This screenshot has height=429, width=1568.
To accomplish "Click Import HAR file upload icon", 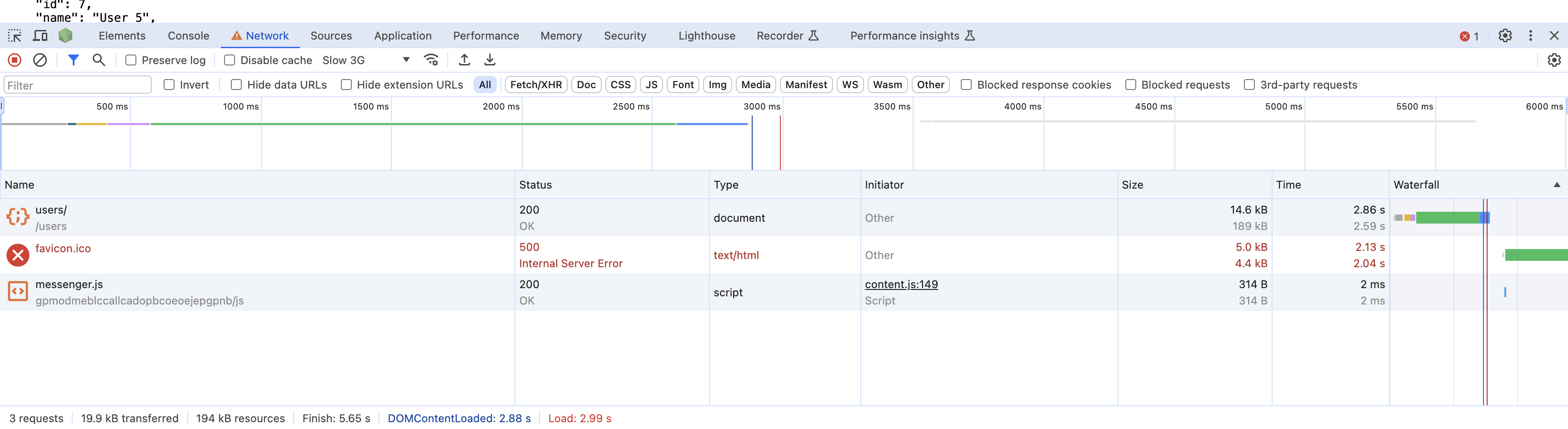I will [464, 60].
